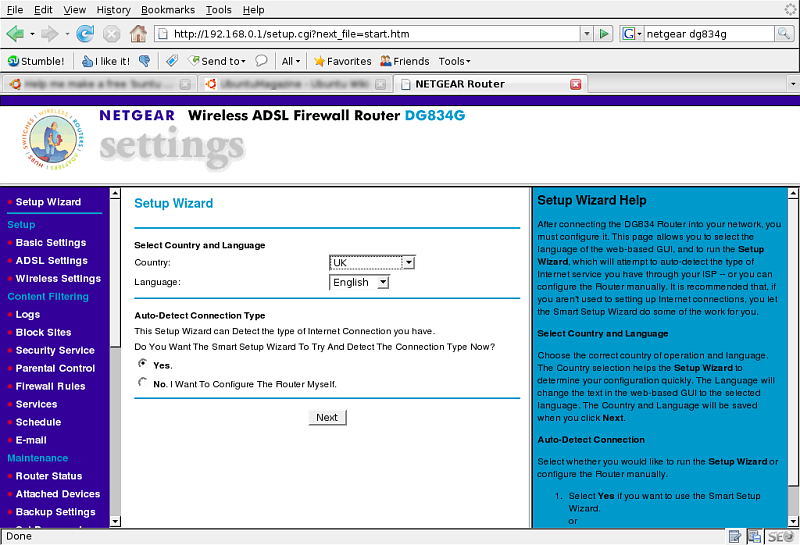Open the home page icon
The image size is (800, 545).
(138, 34)
